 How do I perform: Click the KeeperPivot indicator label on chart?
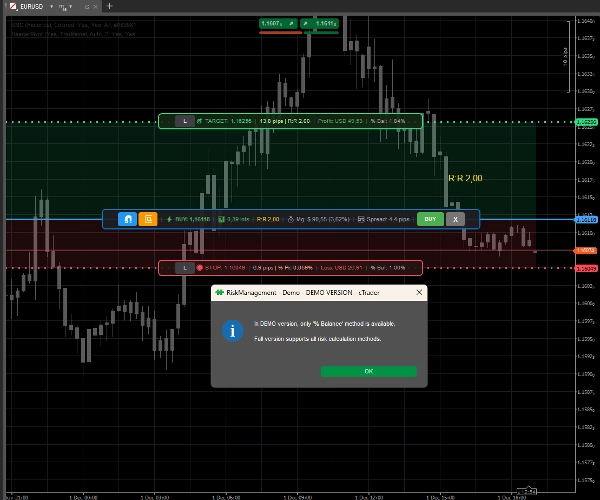pos(73,34)
